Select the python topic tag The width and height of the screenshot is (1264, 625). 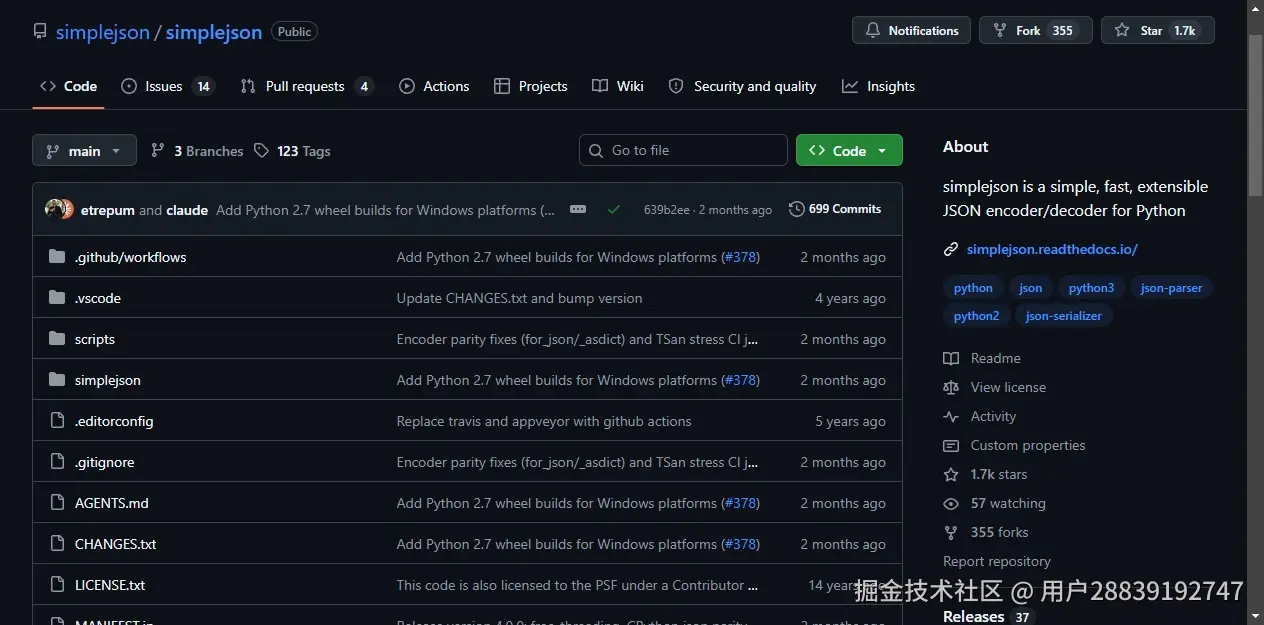(x=973, y=288)
